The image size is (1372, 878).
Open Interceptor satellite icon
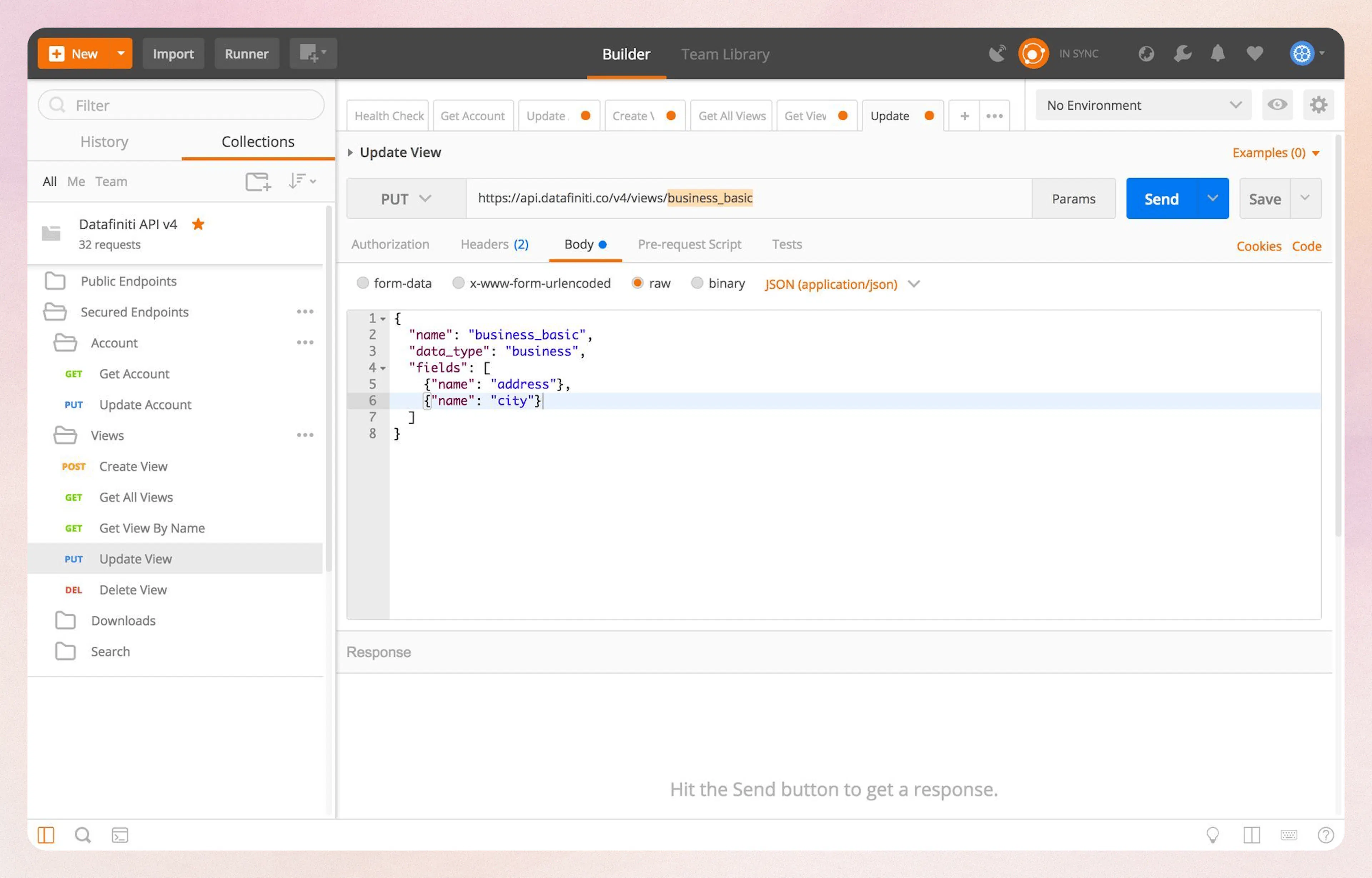[997, 53]
